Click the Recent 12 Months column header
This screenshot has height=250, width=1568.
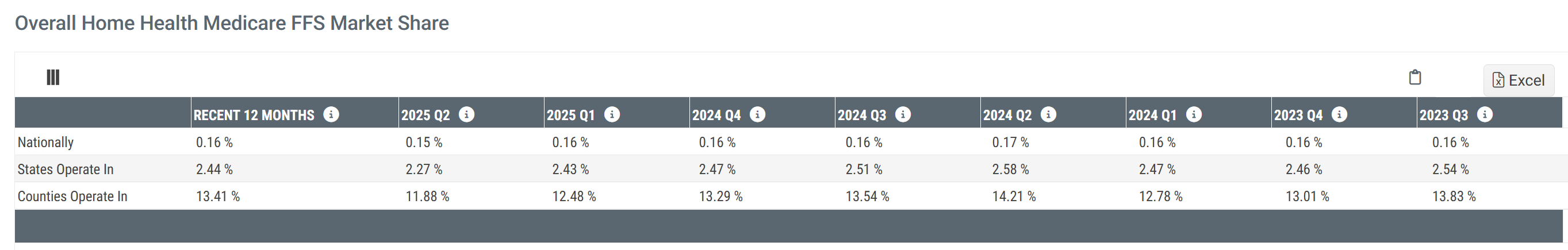point(254,115)
